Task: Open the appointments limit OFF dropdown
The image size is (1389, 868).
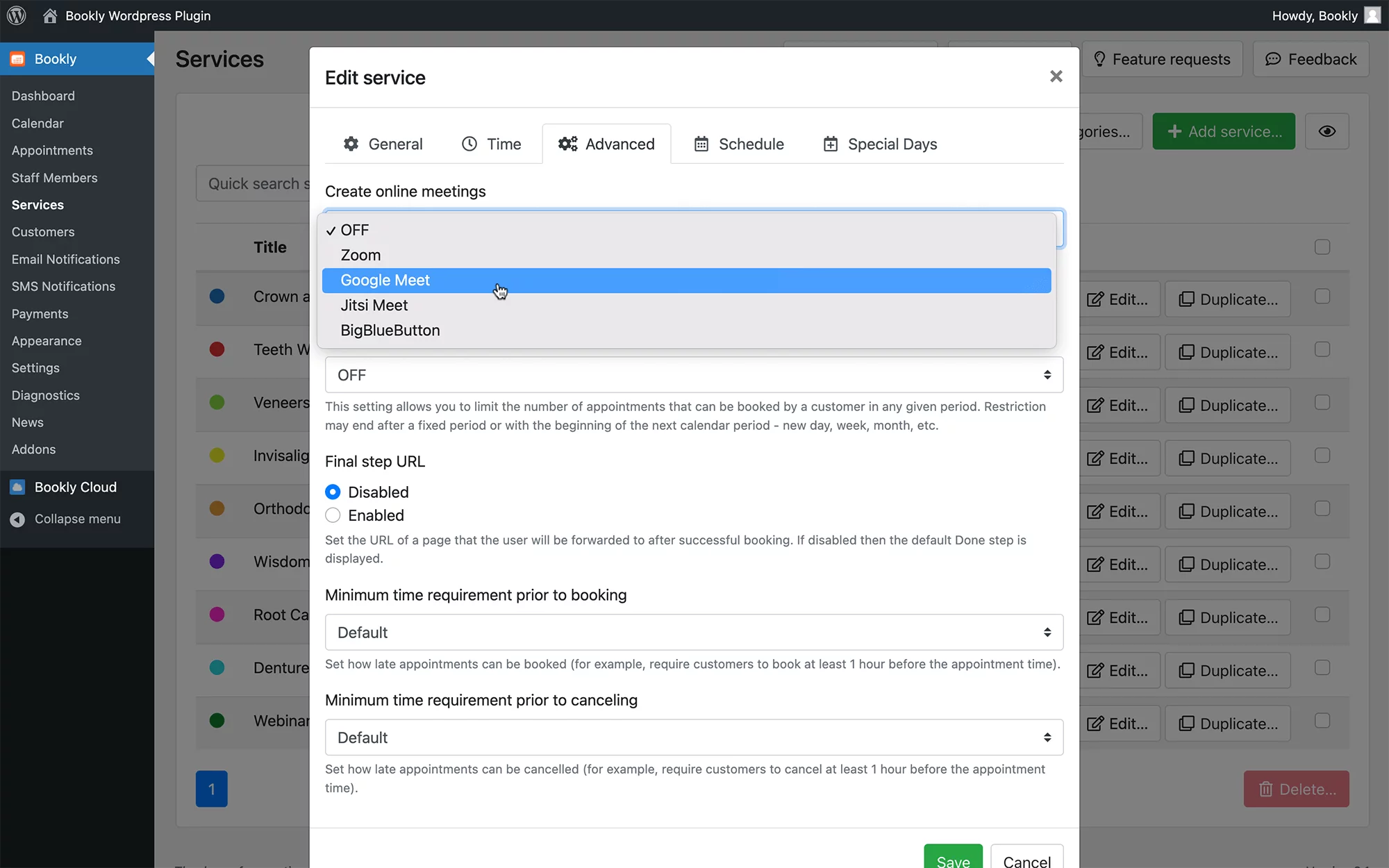Action: (x=694, y=375)
